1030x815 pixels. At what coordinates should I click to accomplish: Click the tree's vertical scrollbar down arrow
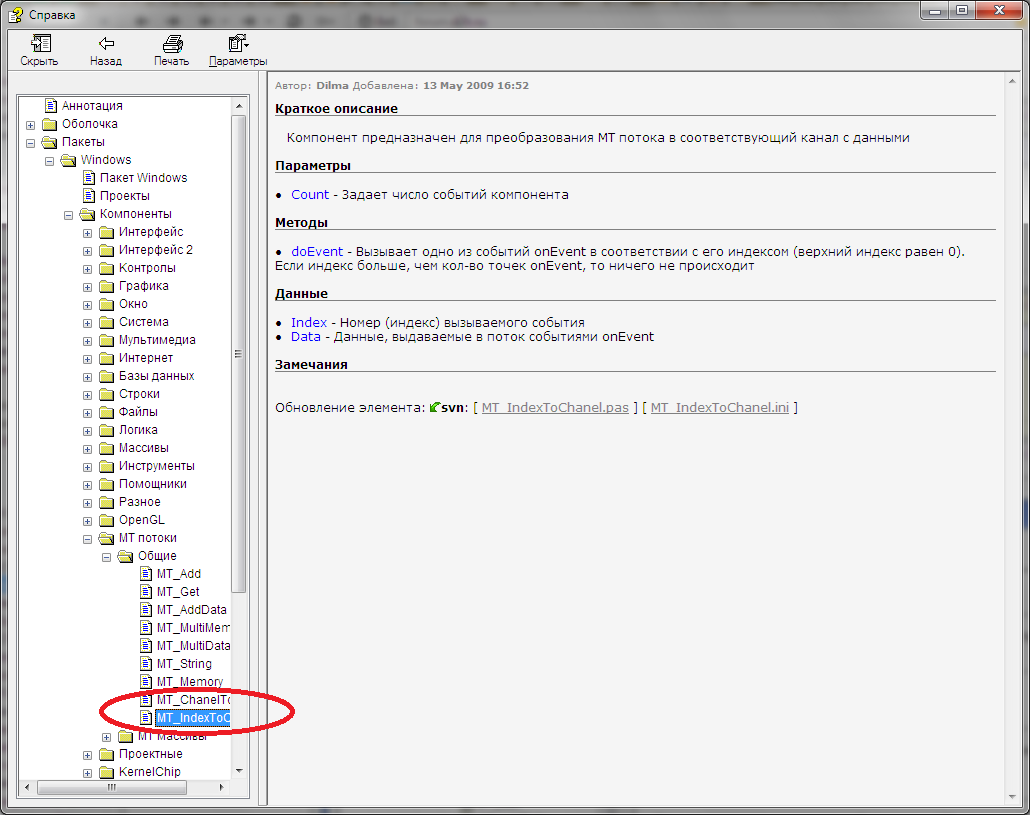pyautogui.click(x=239, y=771)
